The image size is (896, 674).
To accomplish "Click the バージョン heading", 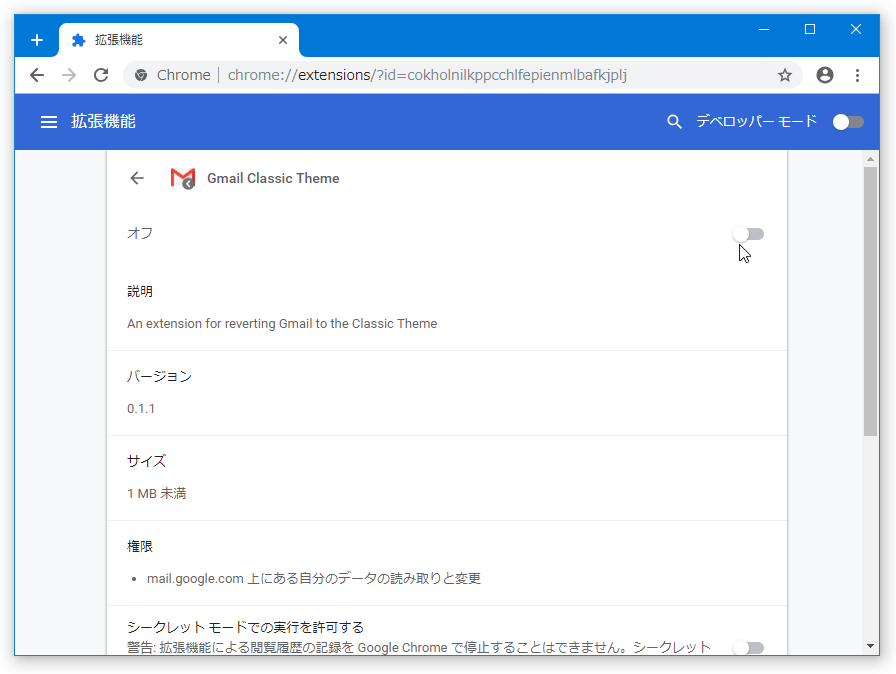I will (159, 376).
